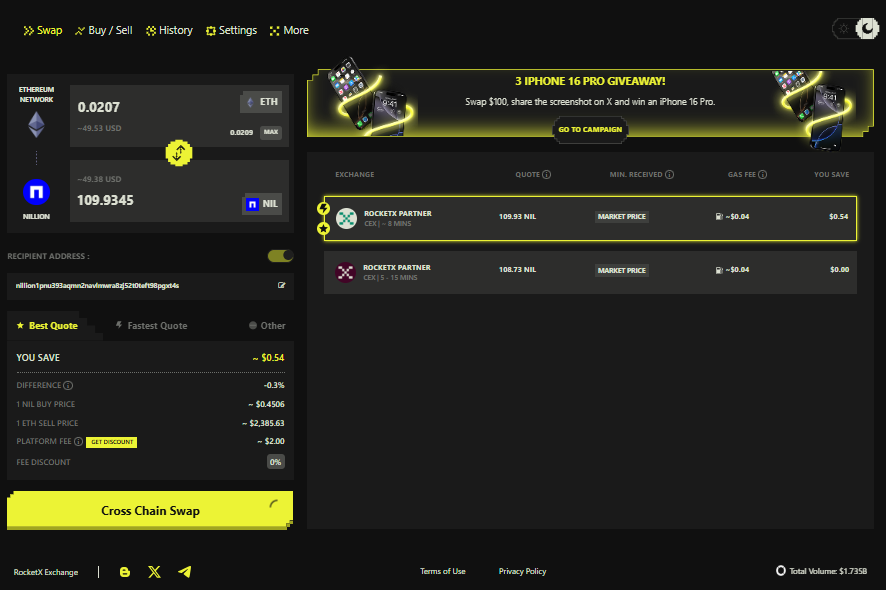The image size is (886, 590).
Task: Edit the 0.0207 ETH amount field
Action: [99, 107]
